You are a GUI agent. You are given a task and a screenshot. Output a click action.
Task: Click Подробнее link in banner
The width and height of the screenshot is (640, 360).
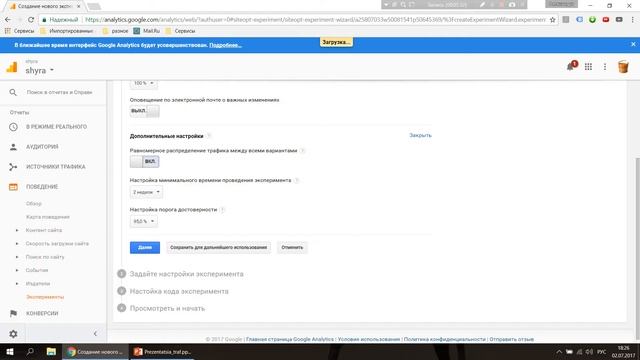[225, 45]
